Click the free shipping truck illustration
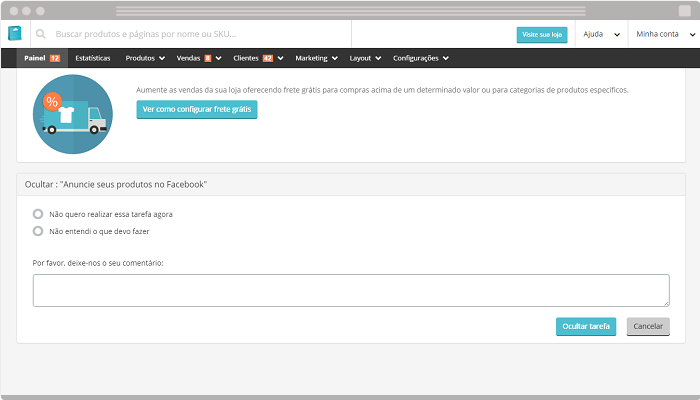The image size is (700, 400). click(73, 114)
